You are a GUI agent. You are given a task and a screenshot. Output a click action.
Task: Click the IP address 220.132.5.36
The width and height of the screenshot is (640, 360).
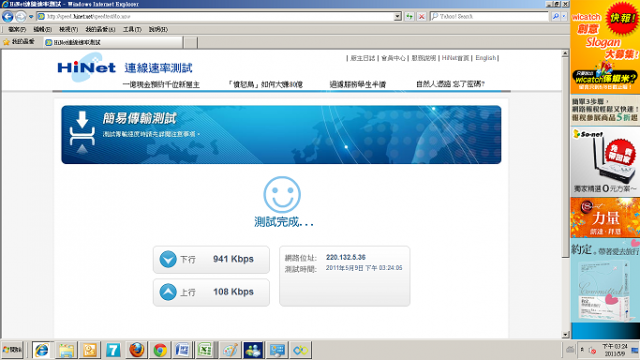click(x=346, y=257)
